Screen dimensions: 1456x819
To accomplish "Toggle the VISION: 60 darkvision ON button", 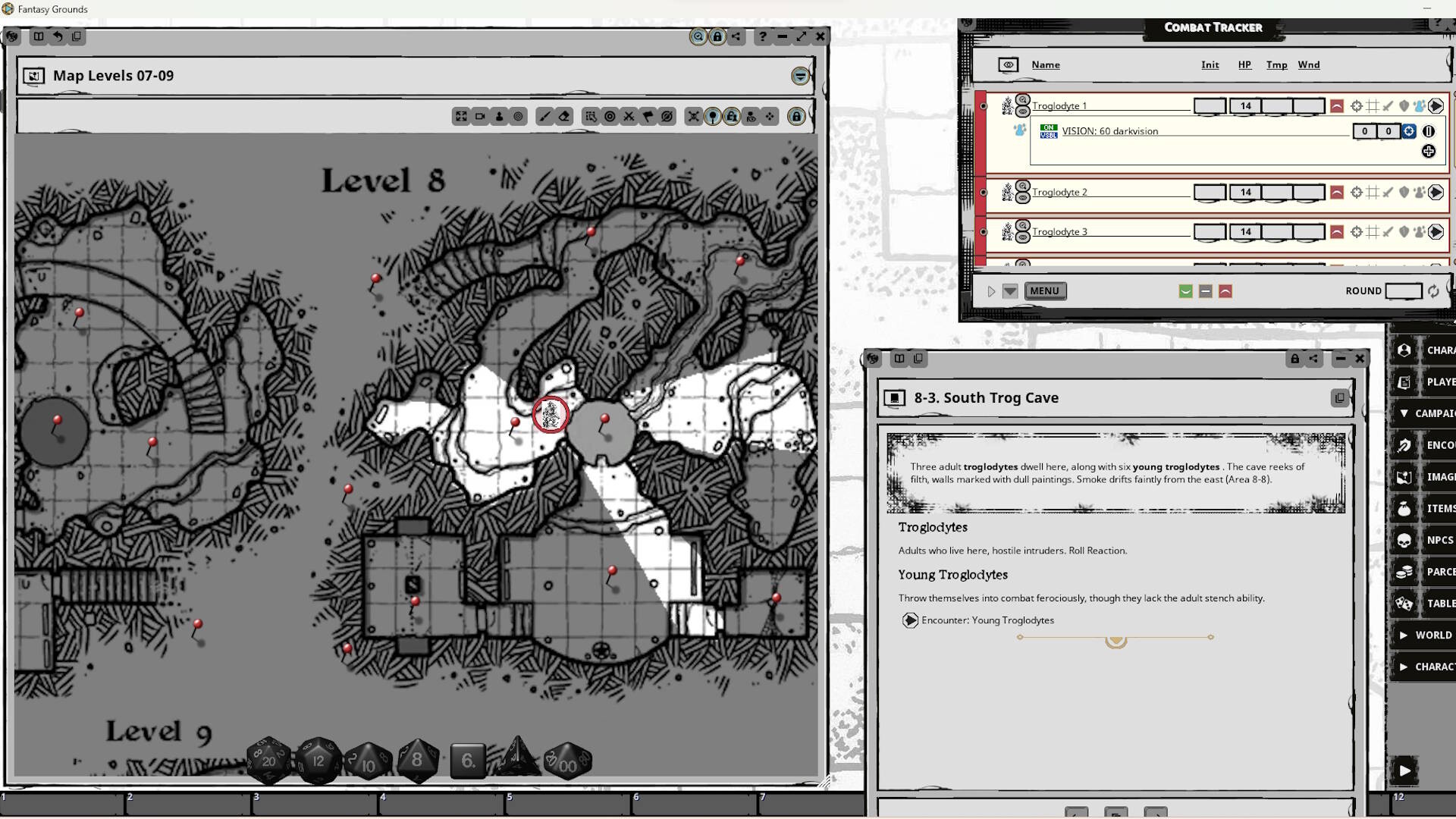I will tap(1049, 127).
